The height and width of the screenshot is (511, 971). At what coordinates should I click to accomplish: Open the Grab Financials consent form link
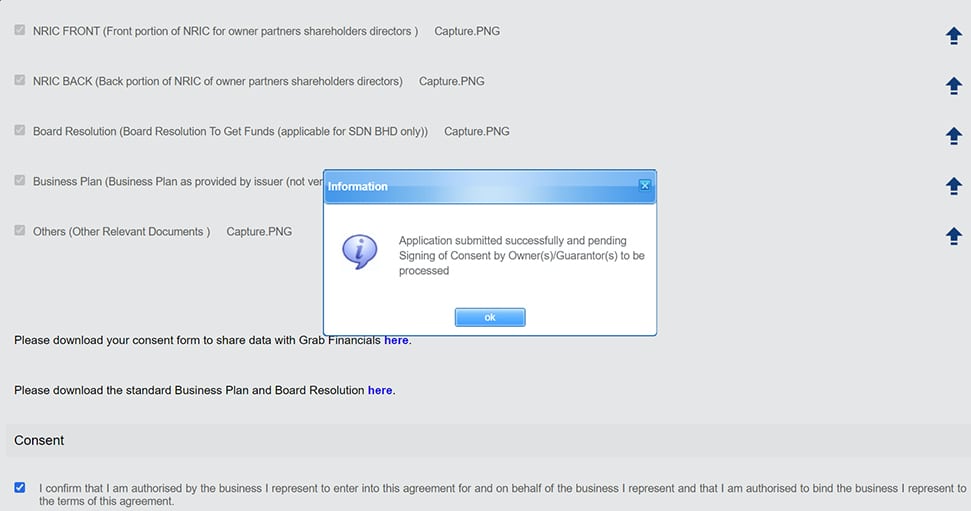[396, 340]
